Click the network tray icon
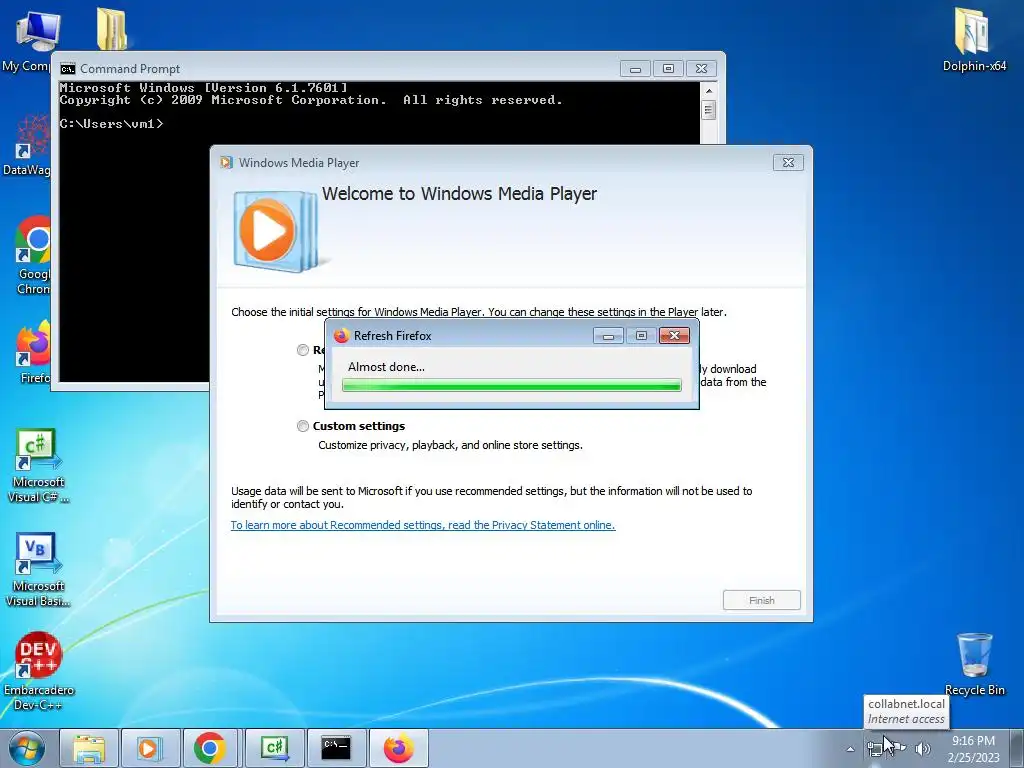The width and height of the screenshot is (1024, 768). pos(876,749)
